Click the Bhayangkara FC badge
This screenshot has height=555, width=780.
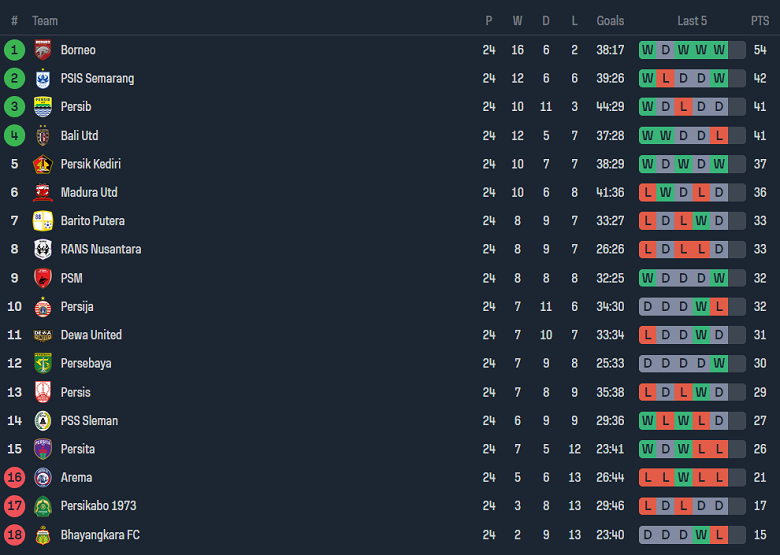[42, 535]
